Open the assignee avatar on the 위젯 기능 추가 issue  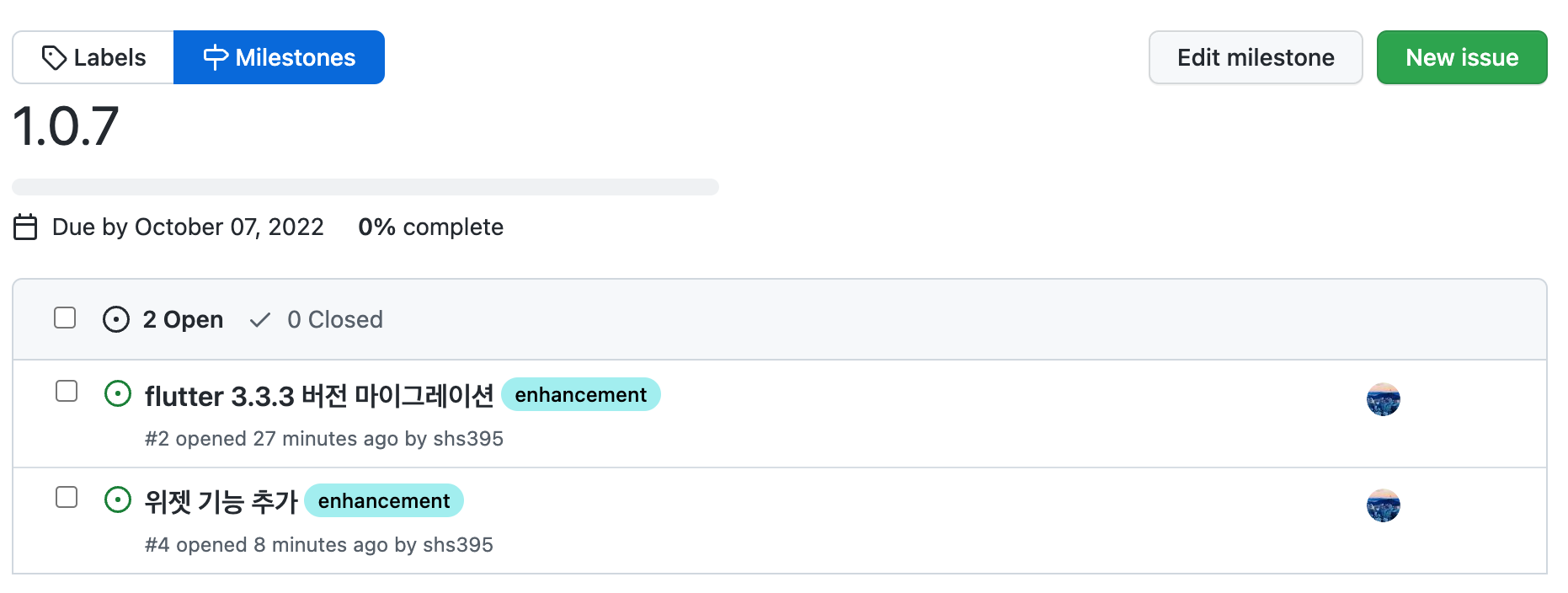pos(1383,505)
